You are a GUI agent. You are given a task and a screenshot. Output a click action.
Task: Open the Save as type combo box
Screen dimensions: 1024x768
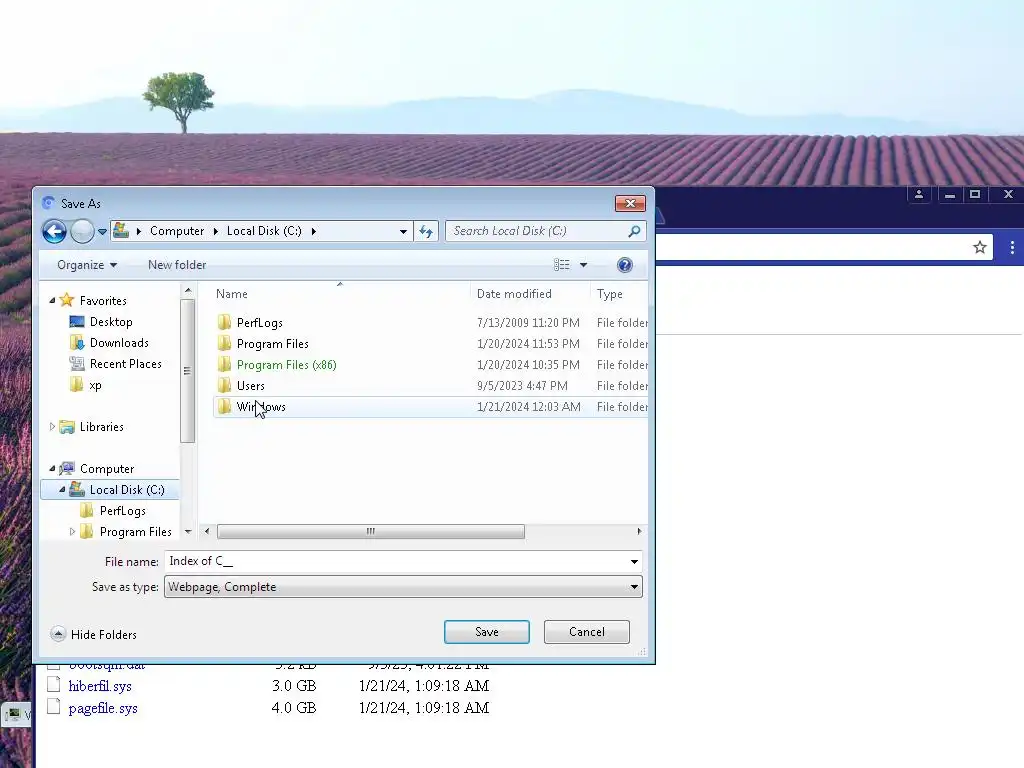coord(403,586)
